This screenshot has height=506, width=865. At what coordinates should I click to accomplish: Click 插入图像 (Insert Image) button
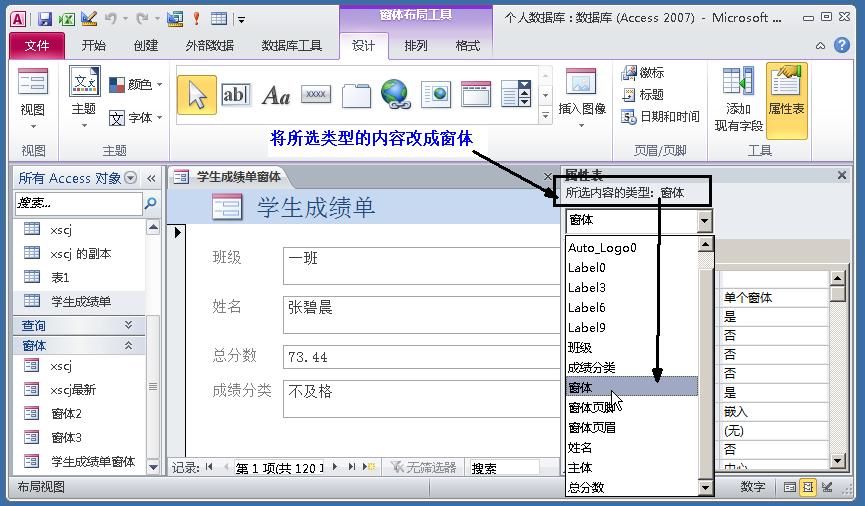click(x=581, y=98)
